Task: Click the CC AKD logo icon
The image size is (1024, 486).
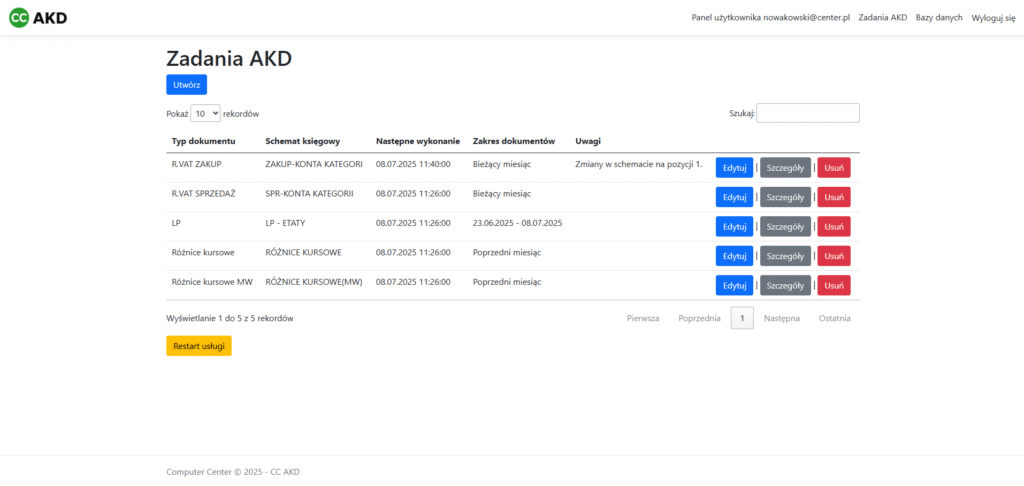Action: point(20,18)
